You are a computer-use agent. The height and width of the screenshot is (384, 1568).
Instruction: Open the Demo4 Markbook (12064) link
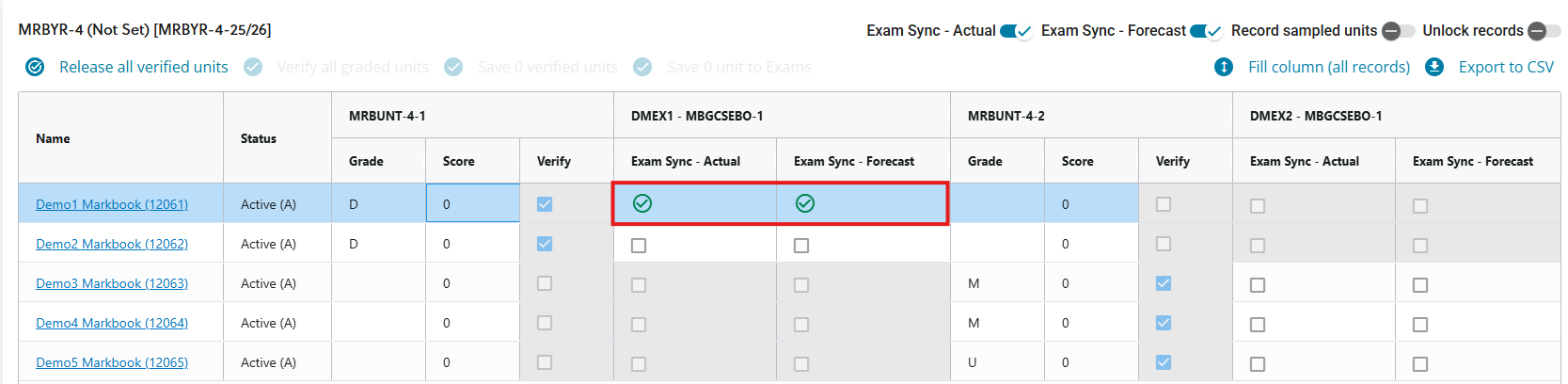(112, 323)
